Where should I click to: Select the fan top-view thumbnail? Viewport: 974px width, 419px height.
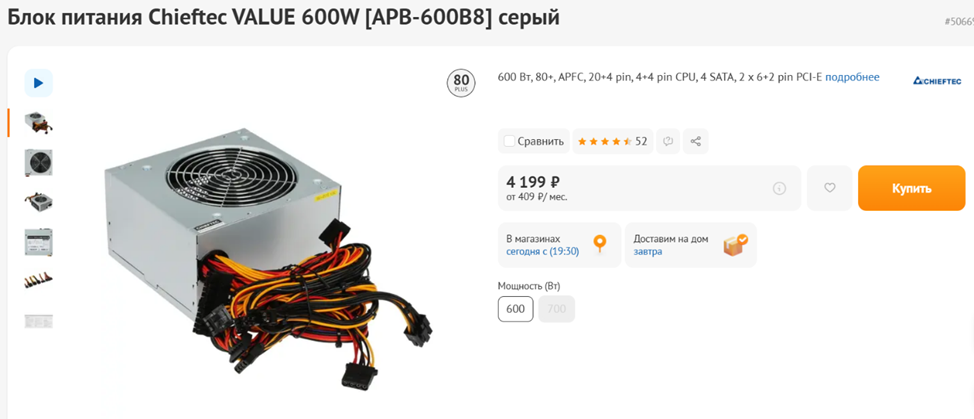tap(39, 162)
